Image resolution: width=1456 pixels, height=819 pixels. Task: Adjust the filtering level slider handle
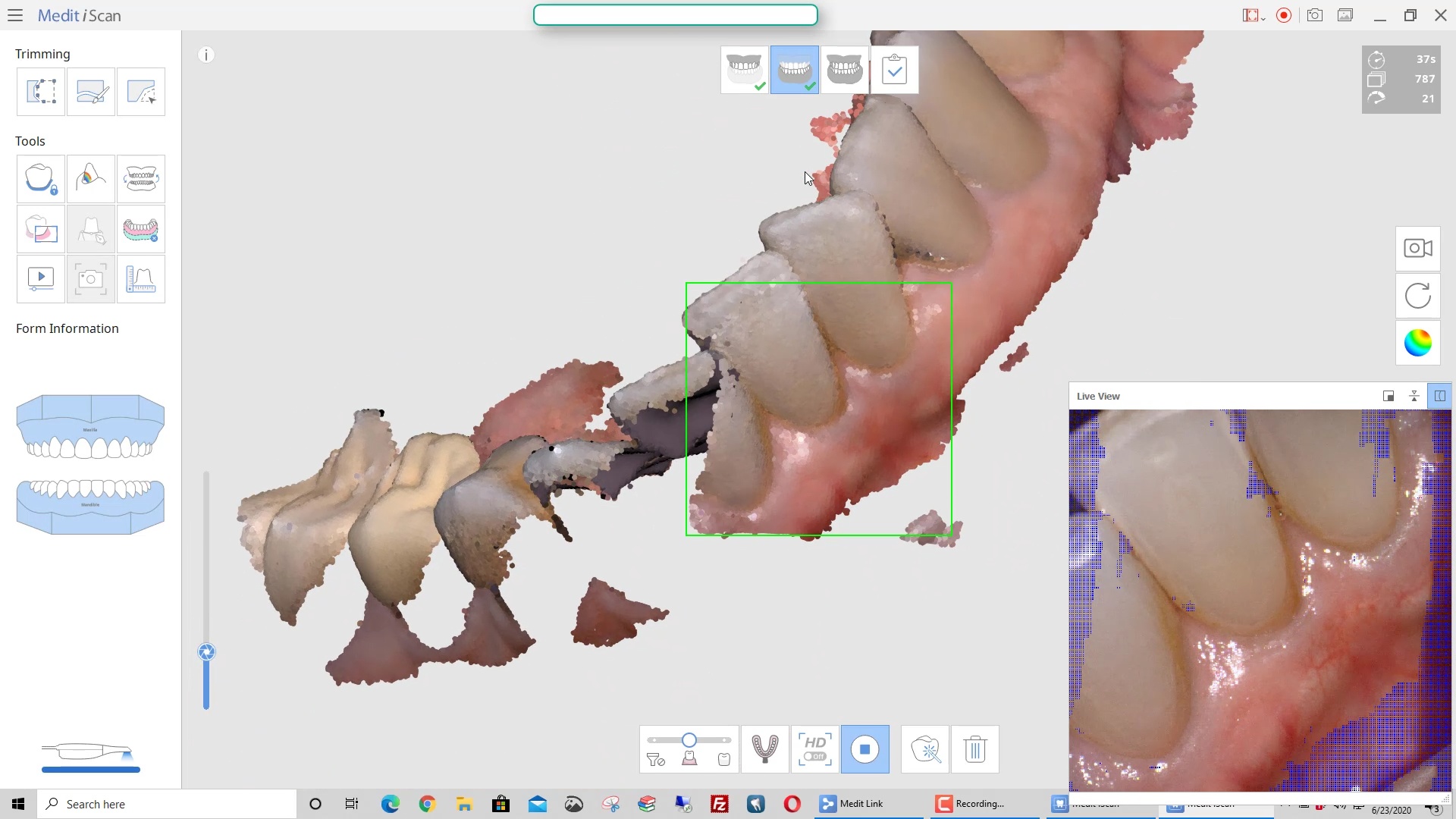click(689, 740)
